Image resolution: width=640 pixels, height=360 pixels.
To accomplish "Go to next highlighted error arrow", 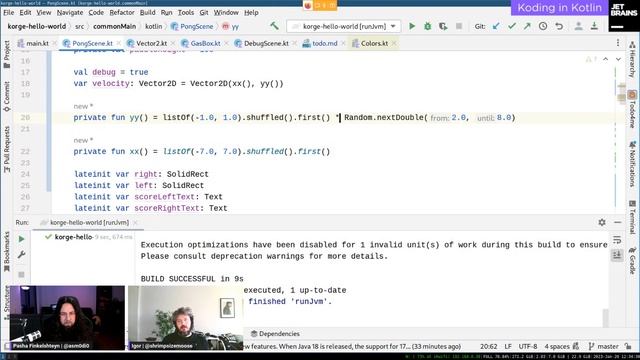I will tap(618, 60).
